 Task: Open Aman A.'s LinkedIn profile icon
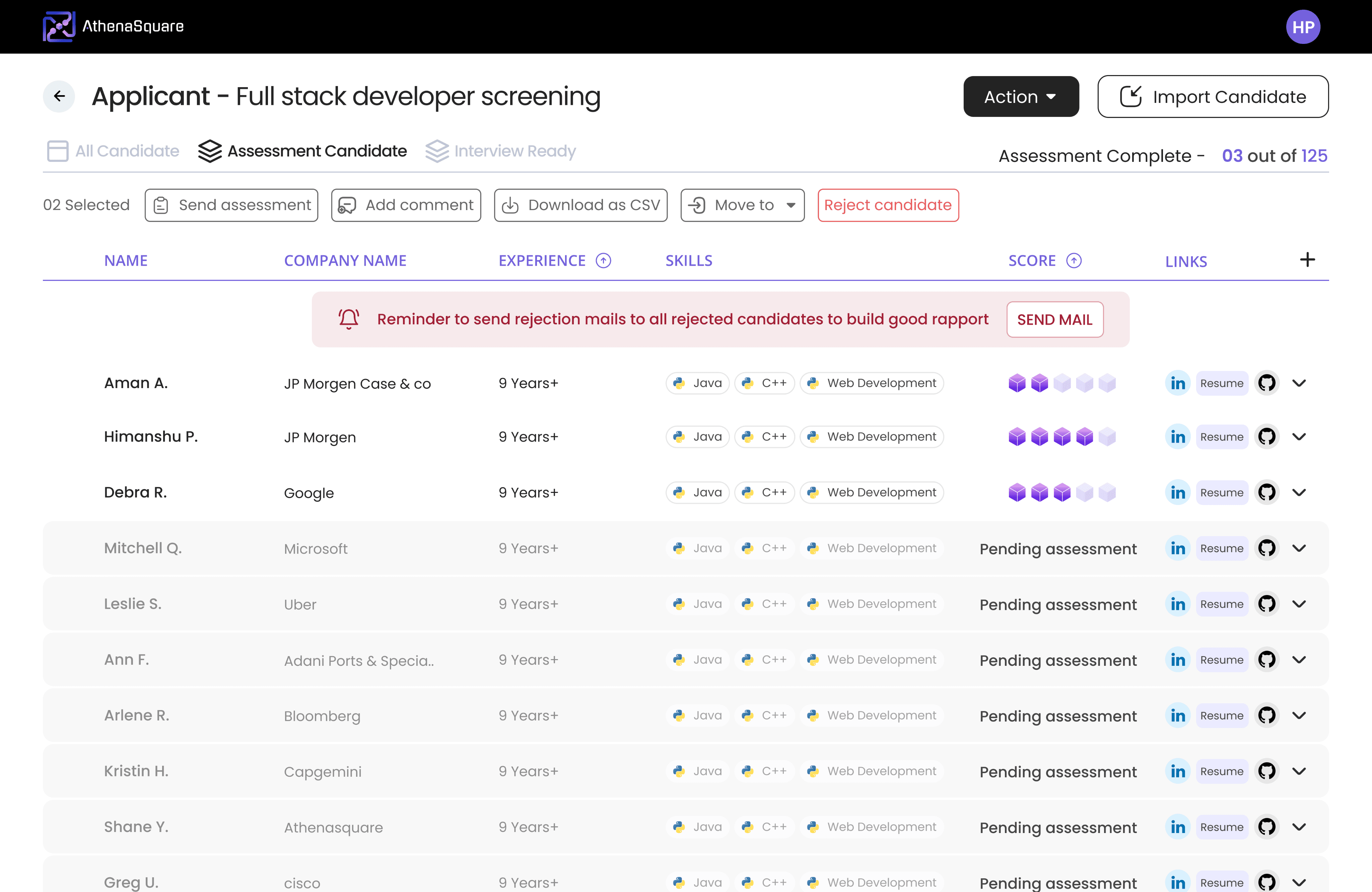tap(1178, 383)
